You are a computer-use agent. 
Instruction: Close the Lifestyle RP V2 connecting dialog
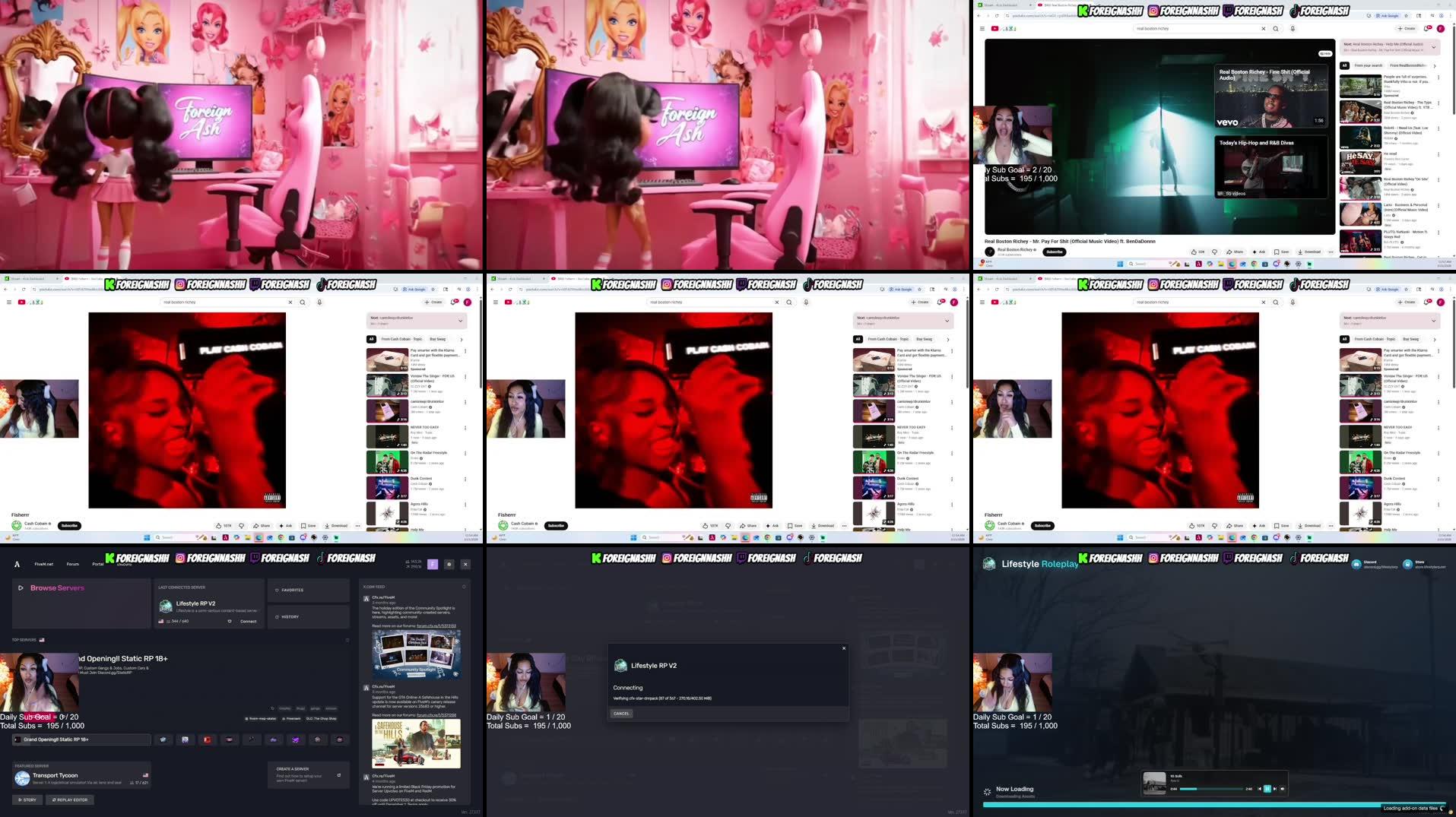[x=843, y=648]
